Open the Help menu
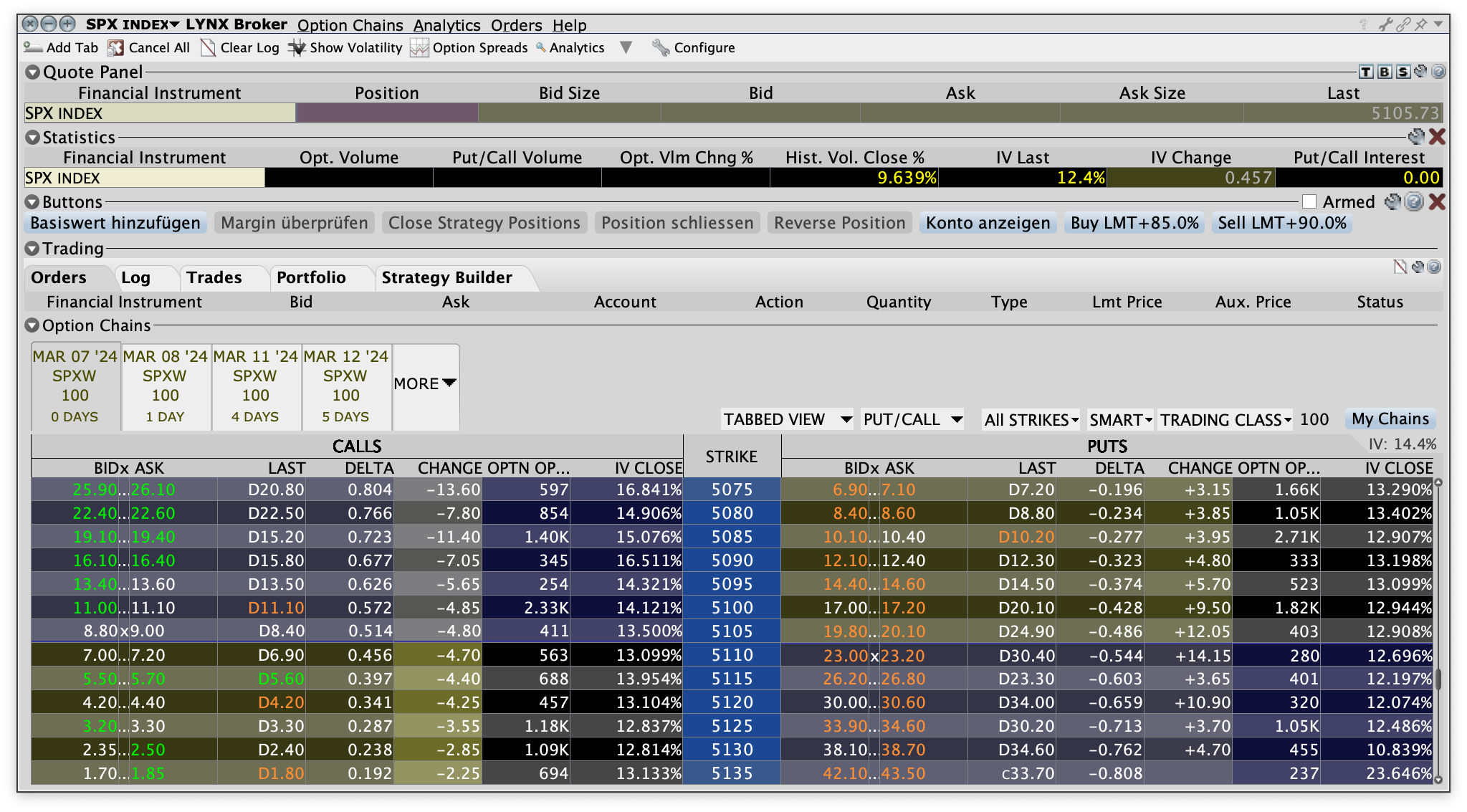The width and height of the screenshot is (1467, 812). coord(570,25)
